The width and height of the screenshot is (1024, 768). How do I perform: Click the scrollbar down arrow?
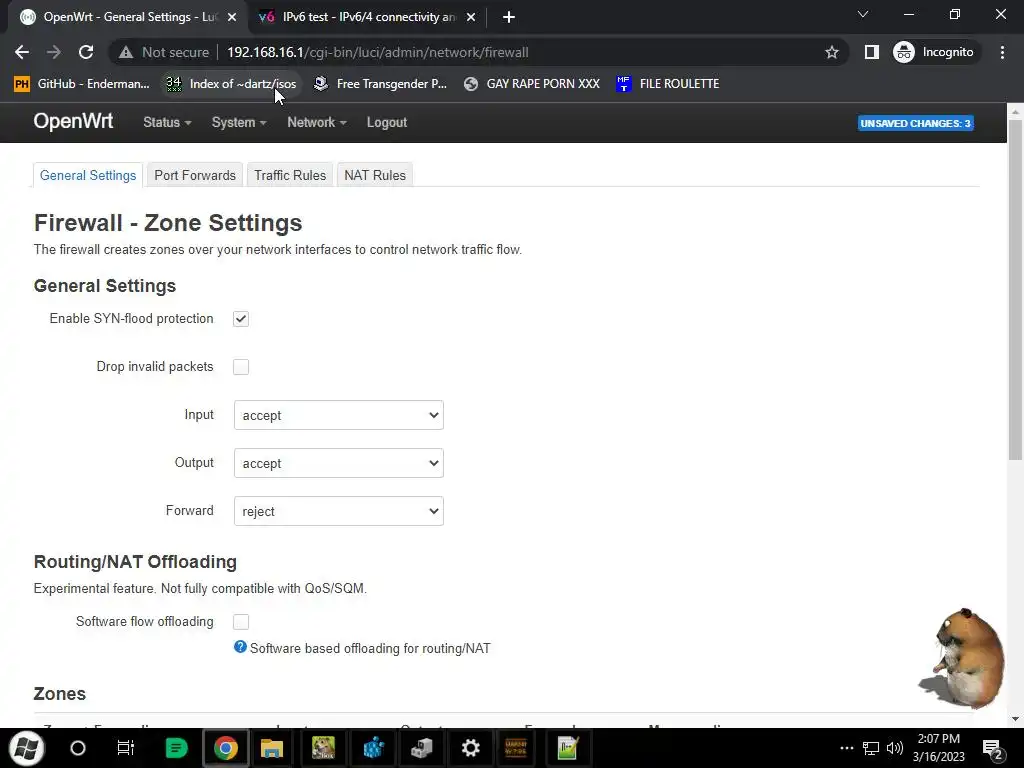pos(1016,720)
